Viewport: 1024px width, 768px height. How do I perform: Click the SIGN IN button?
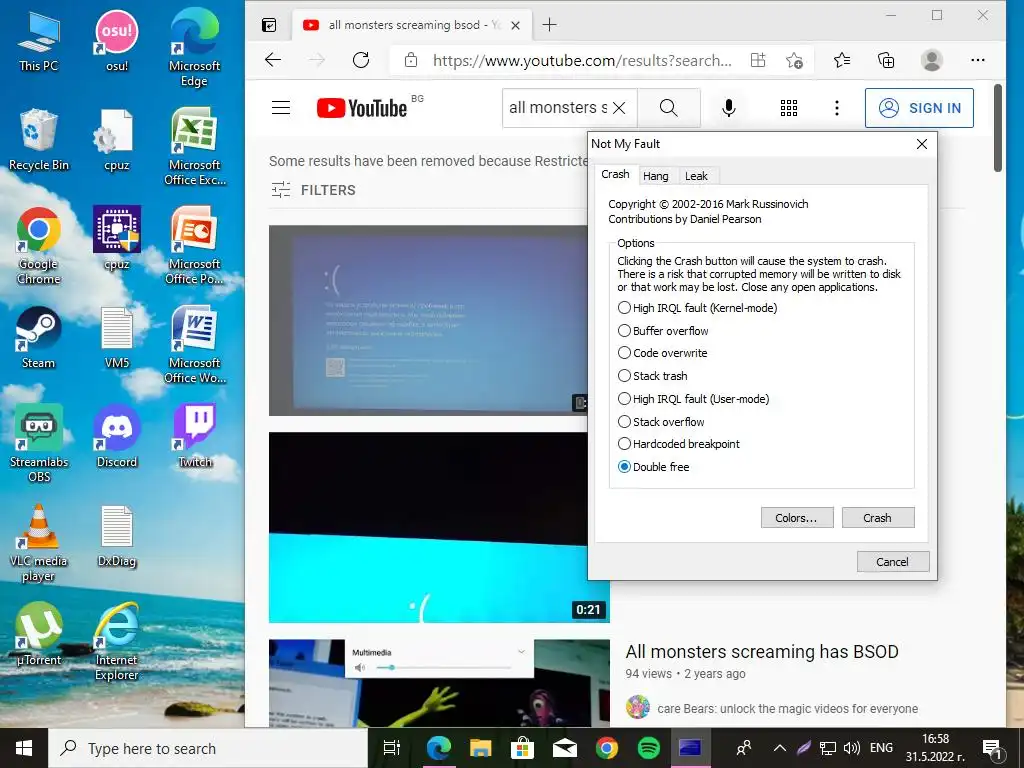pos(920,108)
